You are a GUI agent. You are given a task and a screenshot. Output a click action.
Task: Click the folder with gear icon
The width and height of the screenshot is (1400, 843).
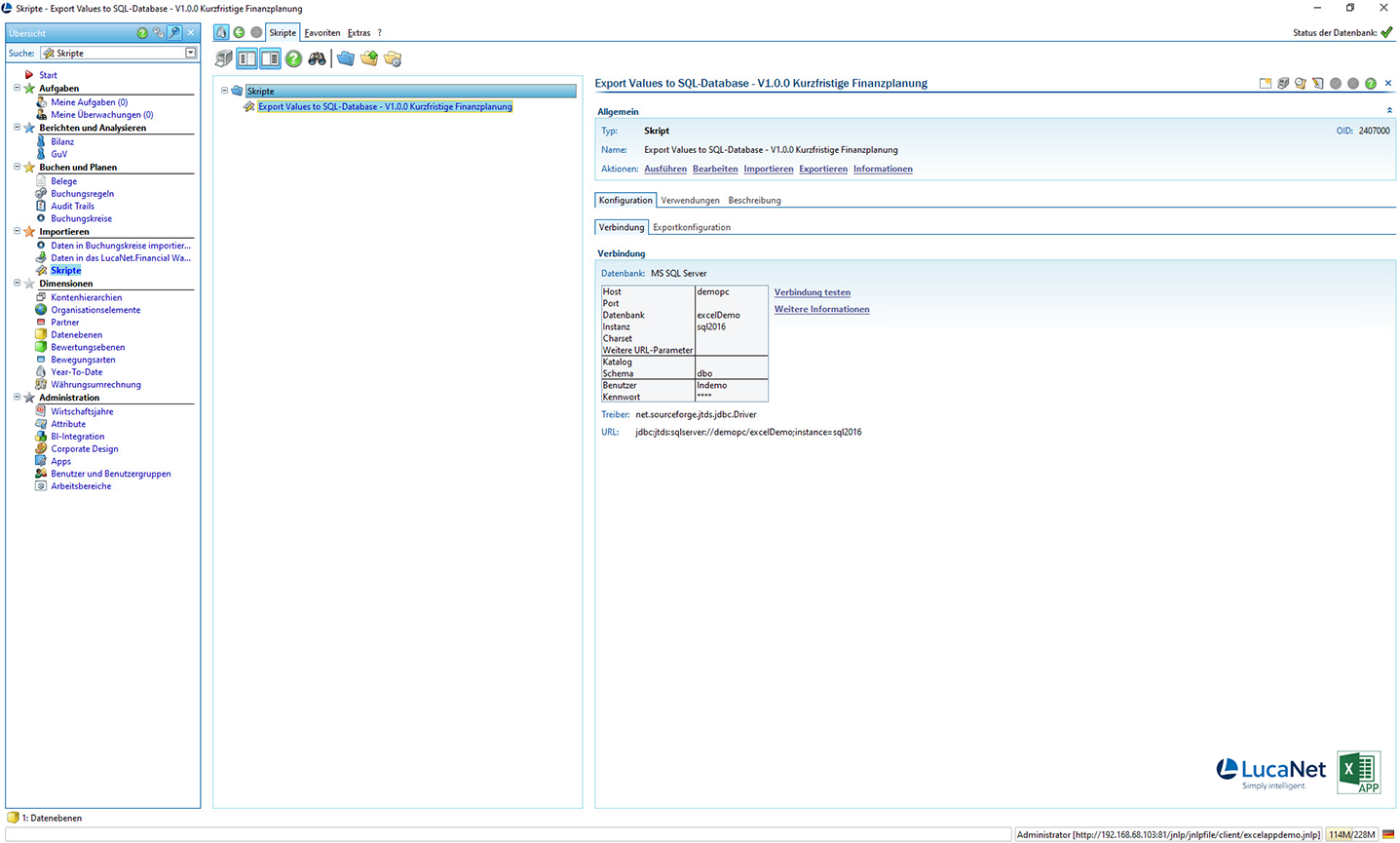(393, 58)
